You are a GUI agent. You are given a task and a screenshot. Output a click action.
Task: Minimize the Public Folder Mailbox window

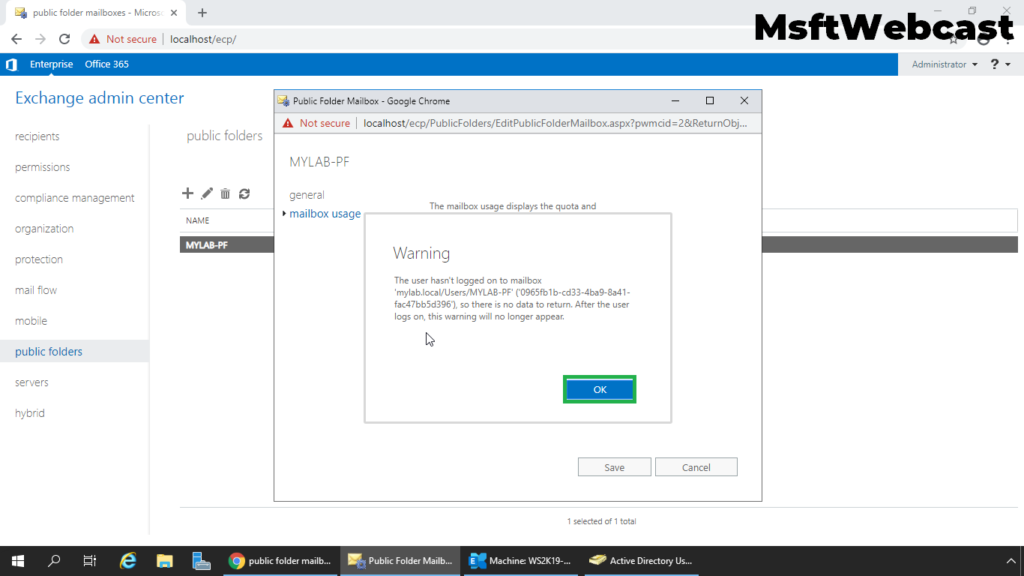[675, 101]
